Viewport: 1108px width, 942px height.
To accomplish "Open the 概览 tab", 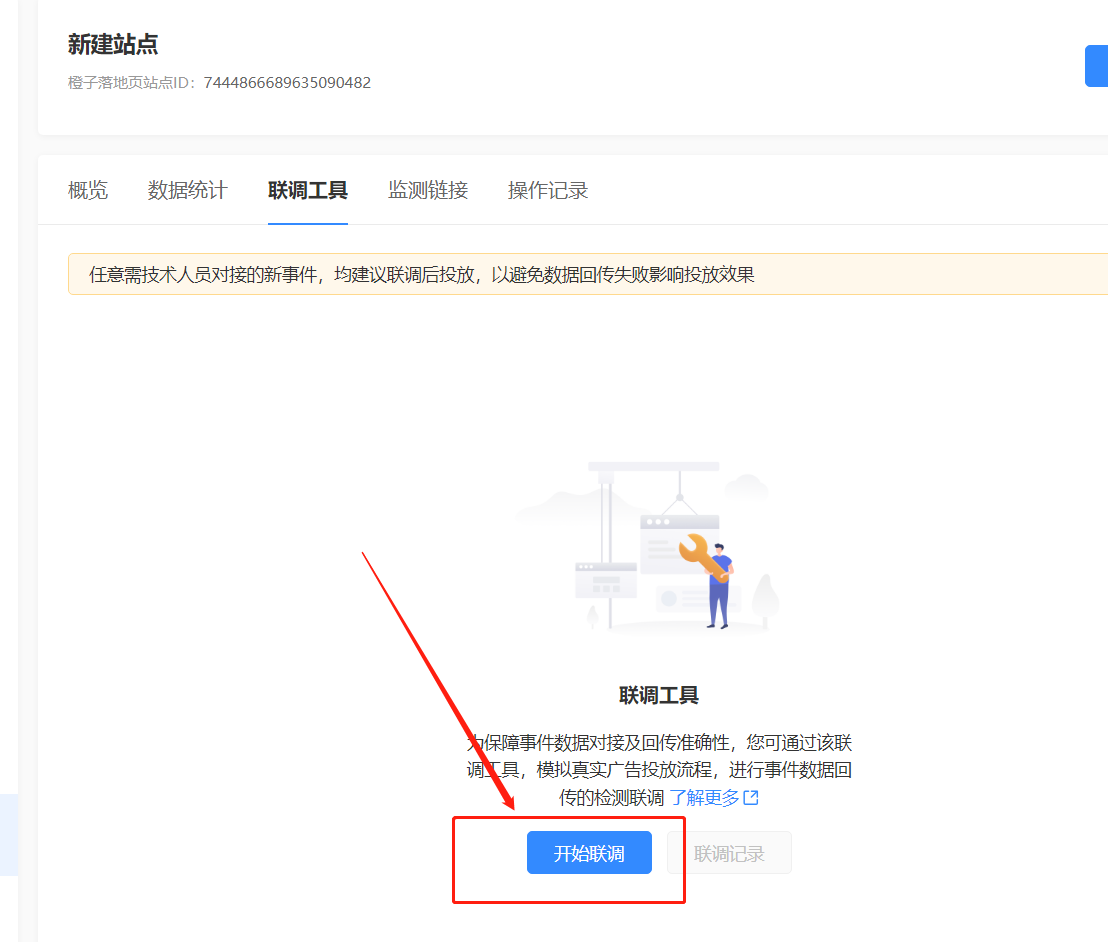I will (88, 190).
